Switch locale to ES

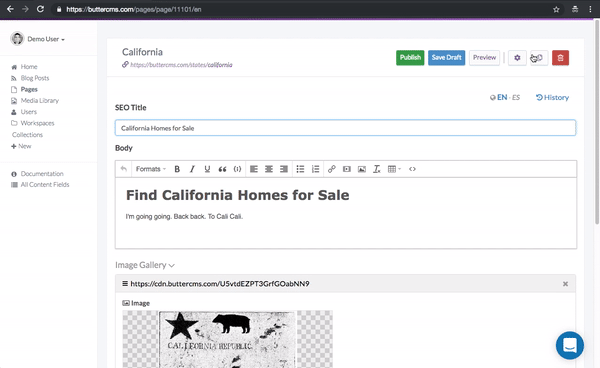click(x=516, y=98)
